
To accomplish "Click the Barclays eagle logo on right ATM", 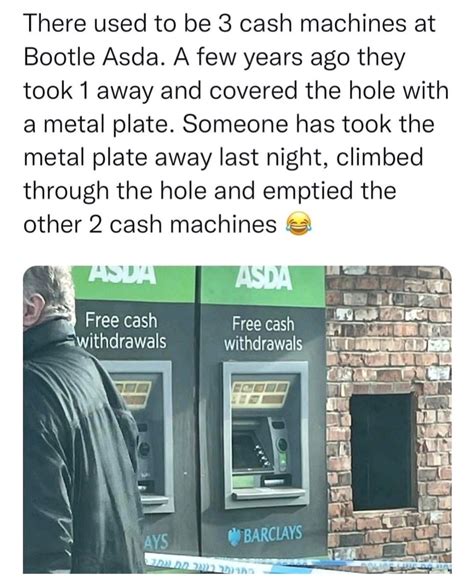I will (234, 538).
